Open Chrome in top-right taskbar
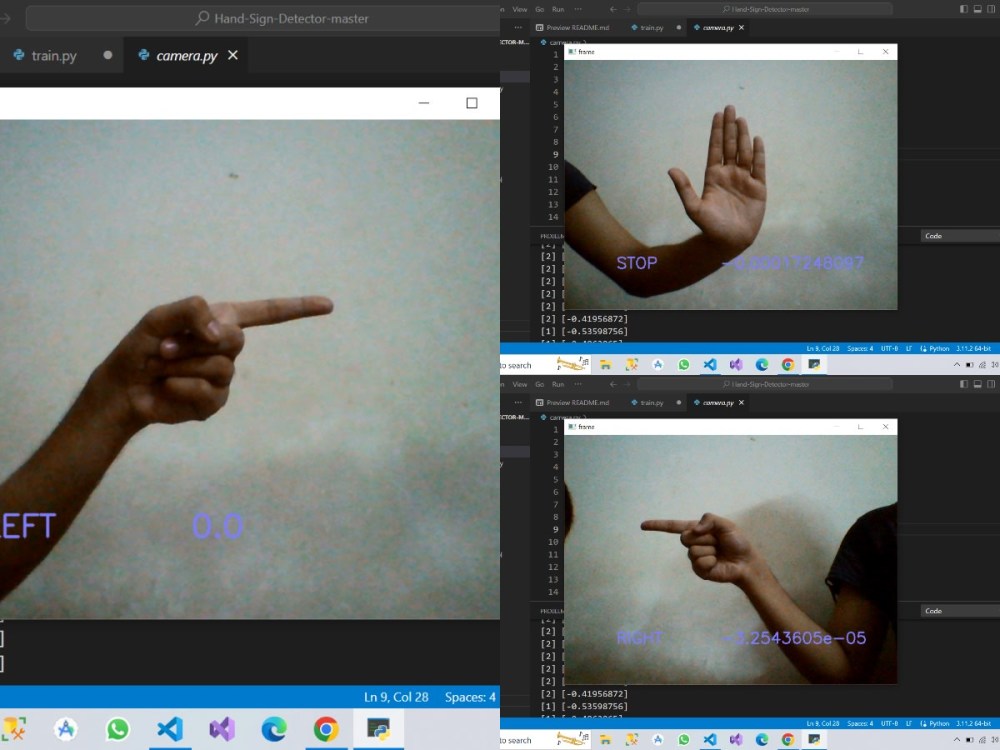This screenshot has width=1000, height=750. click(x=788, y=365)
